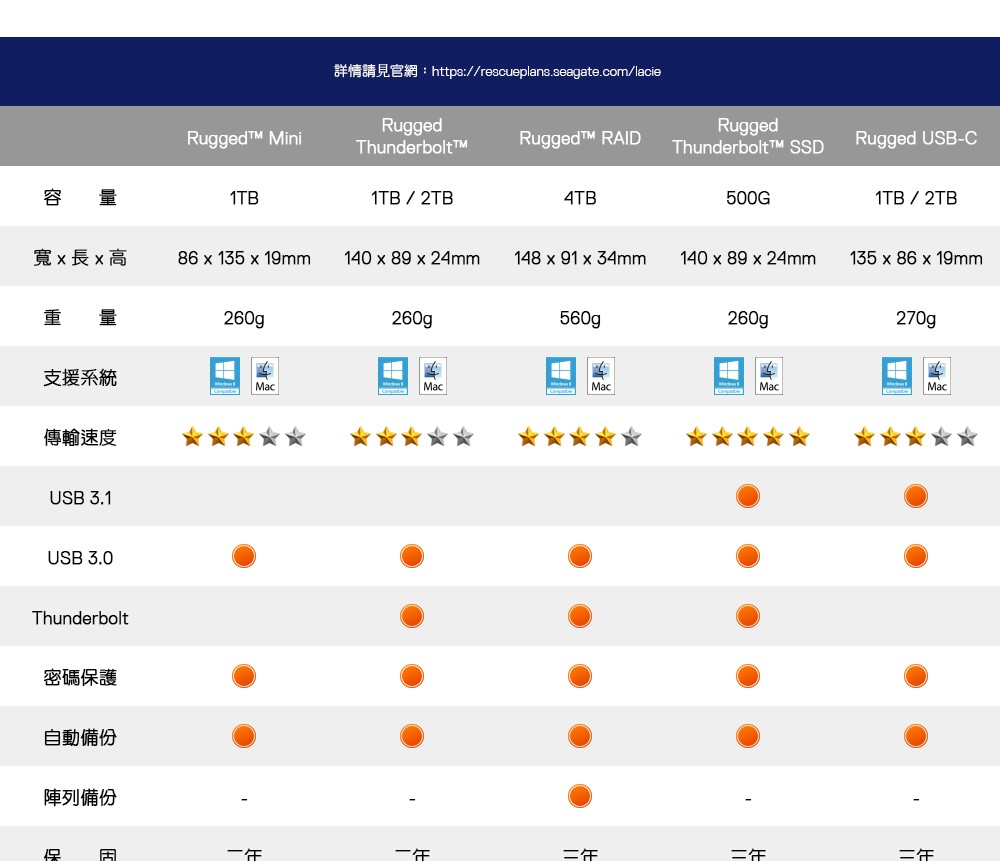
Task: Select "260g" under Thunderbolt SSD
Action: point(748,318)
